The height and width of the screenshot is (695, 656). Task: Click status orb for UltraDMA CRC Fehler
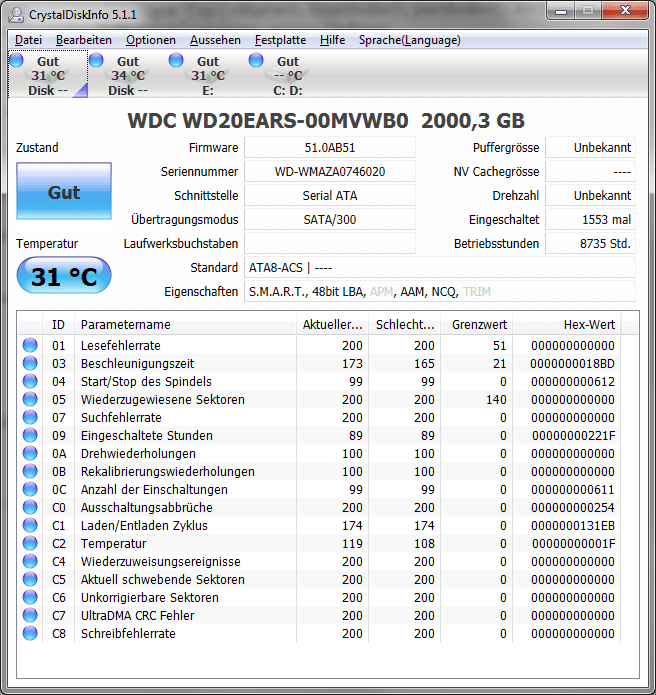[x=30, y=615]
